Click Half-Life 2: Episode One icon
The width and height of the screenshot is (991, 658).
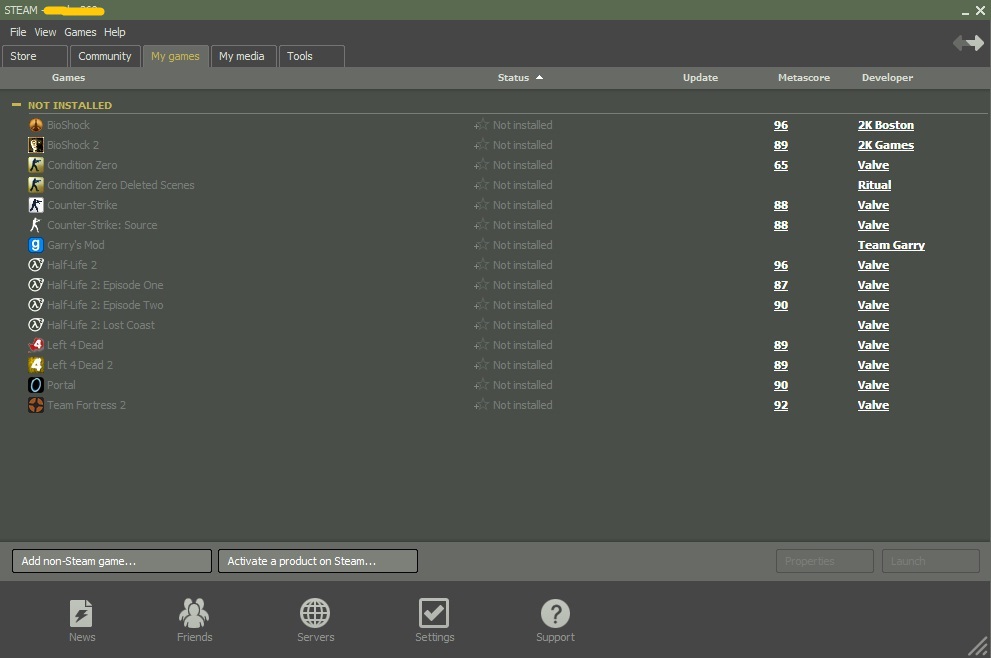point(36,285)
